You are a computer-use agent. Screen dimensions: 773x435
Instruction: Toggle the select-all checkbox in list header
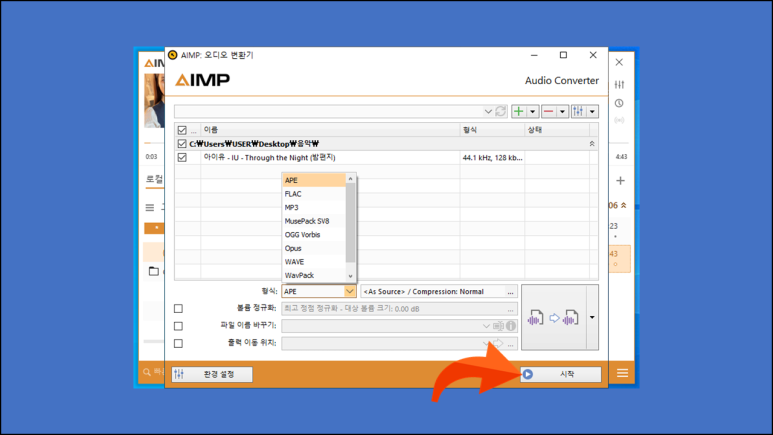coord(182,130)
